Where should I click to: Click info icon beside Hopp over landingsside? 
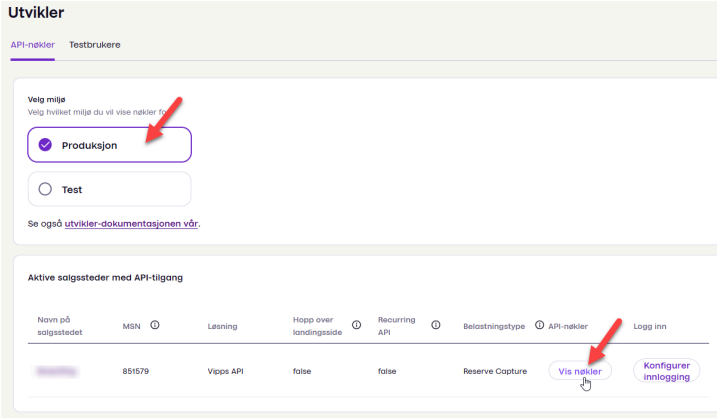click(x=357, y=325)
